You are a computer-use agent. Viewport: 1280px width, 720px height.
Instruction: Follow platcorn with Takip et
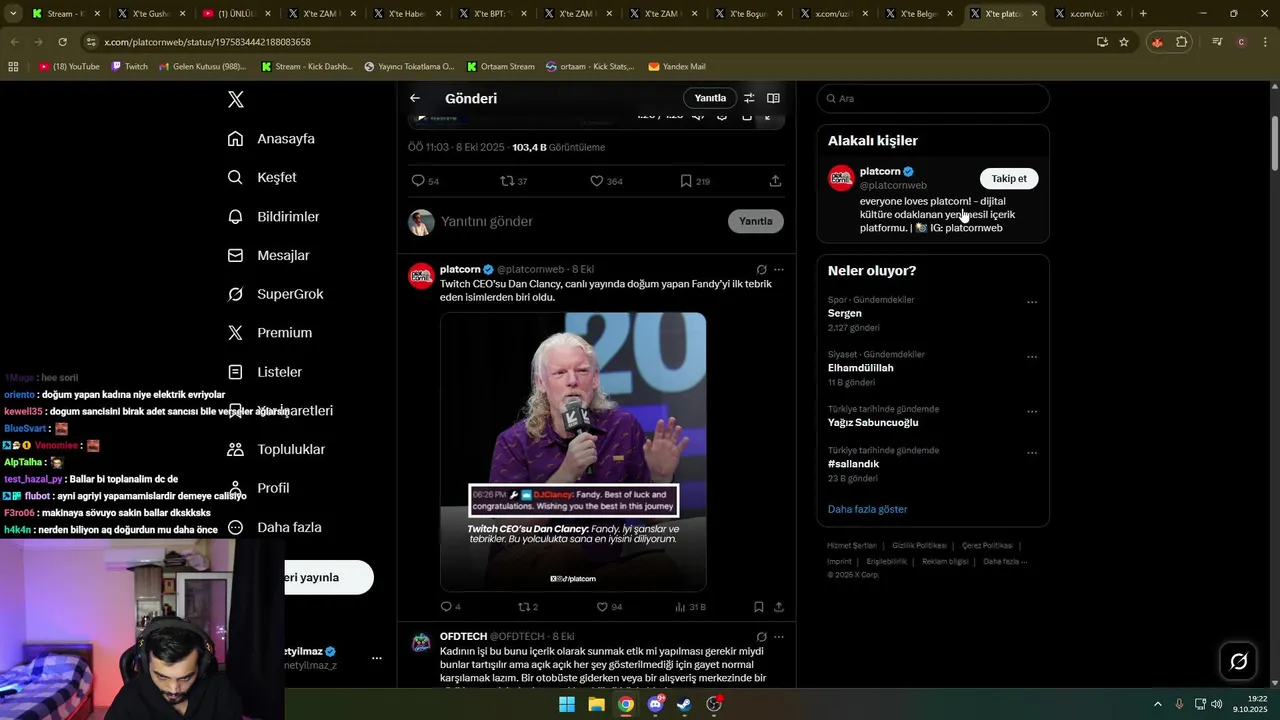point(1009,178)
